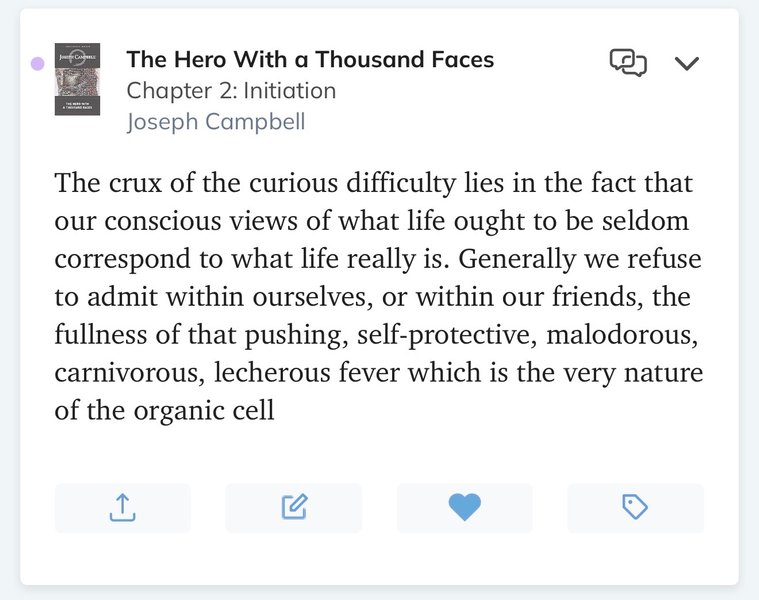Open the chat bubbles discussion icon
This screenshot has height=600, width=759.
click(x=628, y=63)
